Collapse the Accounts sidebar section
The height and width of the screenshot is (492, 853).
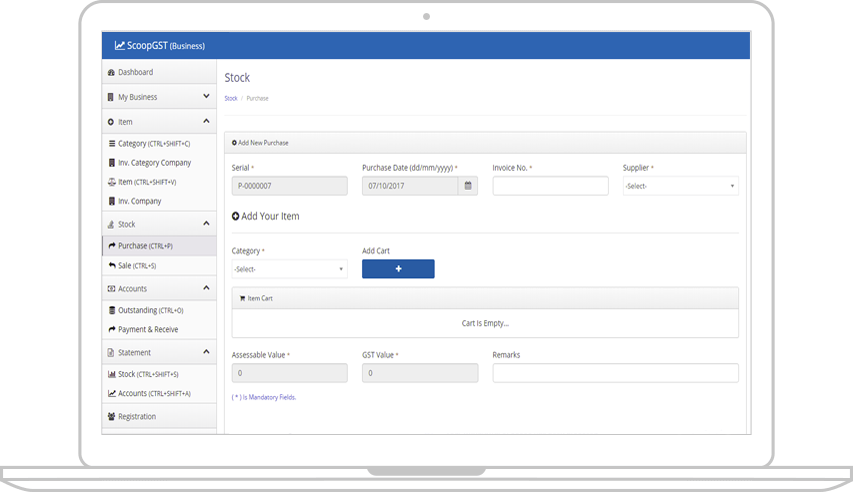click(x=206, y=289)
